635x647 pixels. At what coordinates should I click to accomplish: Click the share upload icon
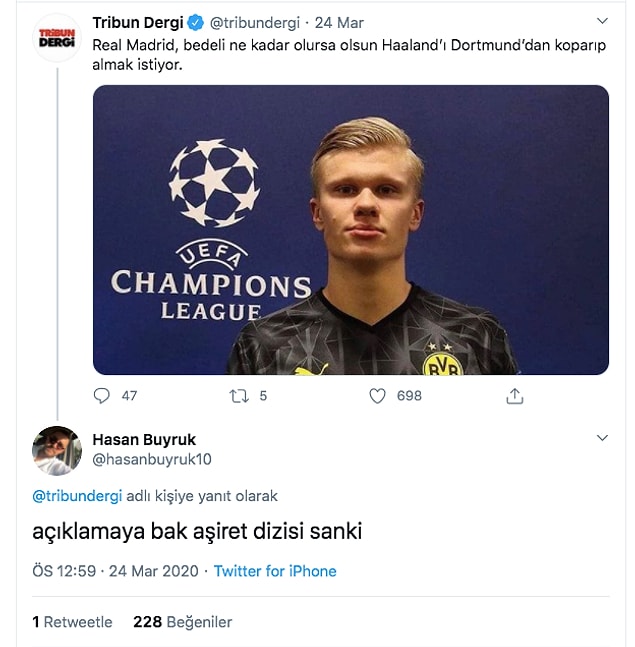coord(515,396)
